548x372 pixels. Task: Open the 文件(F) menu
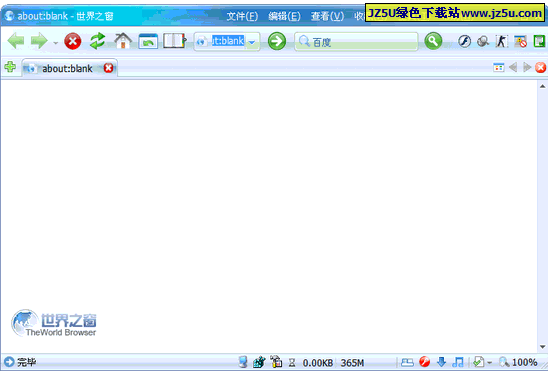coord(242,16)
